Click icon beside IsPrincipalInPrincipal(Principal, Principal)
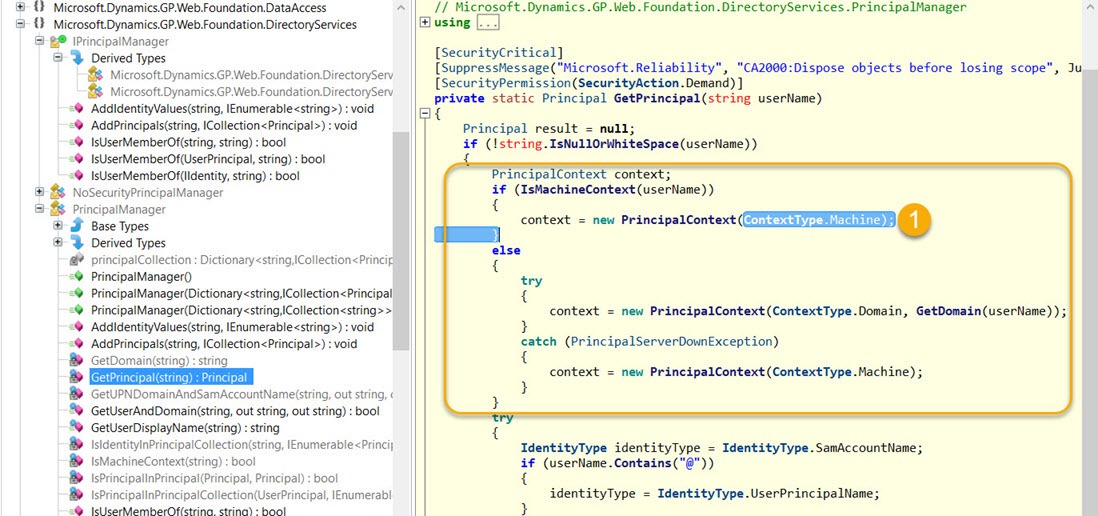Screen dimensions: 1098x516 coord(76,478)
